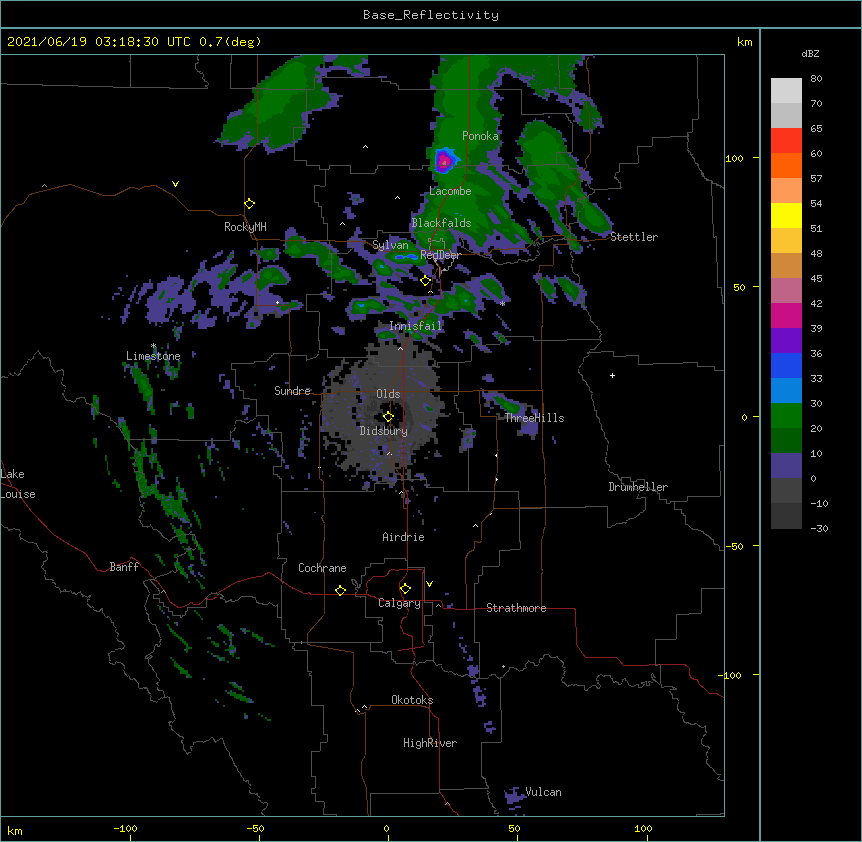Screen dimensions: 862x842
Task: Click the Didsbury town label
Action: coord(383,431)
